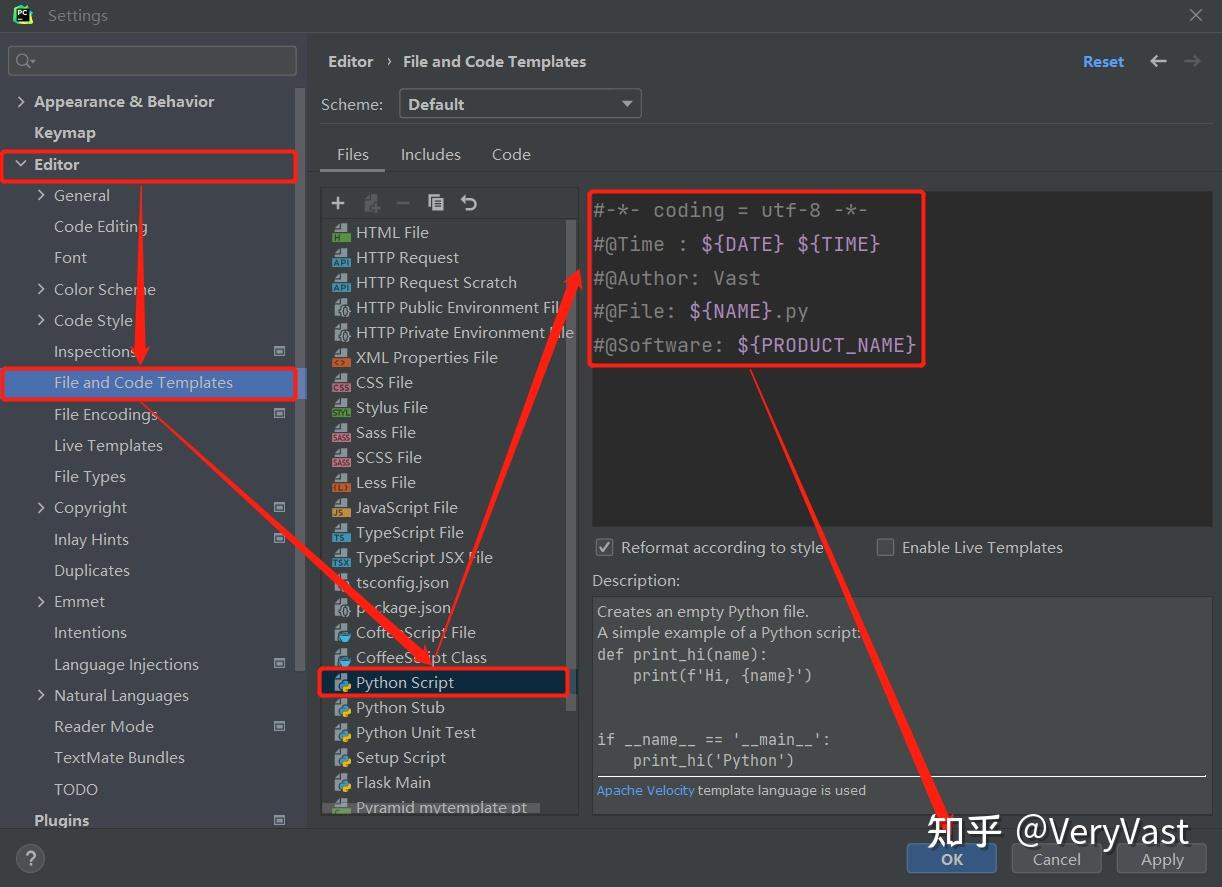
Task: Click the magnifier icon in settings search
Action: pos(25,61)
